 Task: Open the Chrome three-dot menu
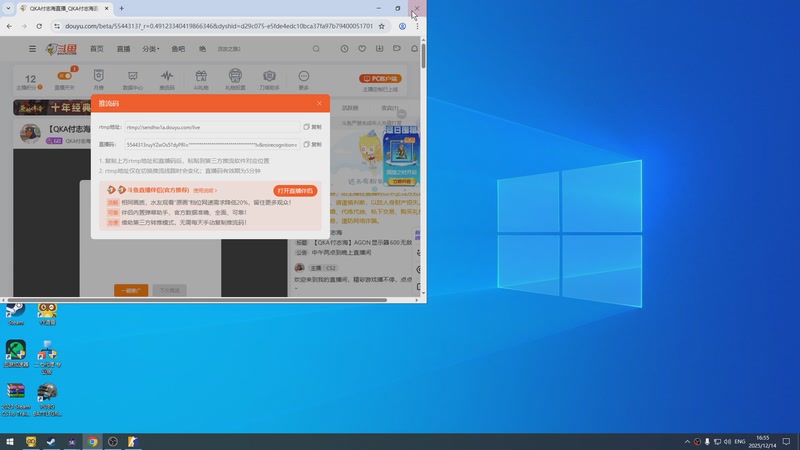(417, 26)
